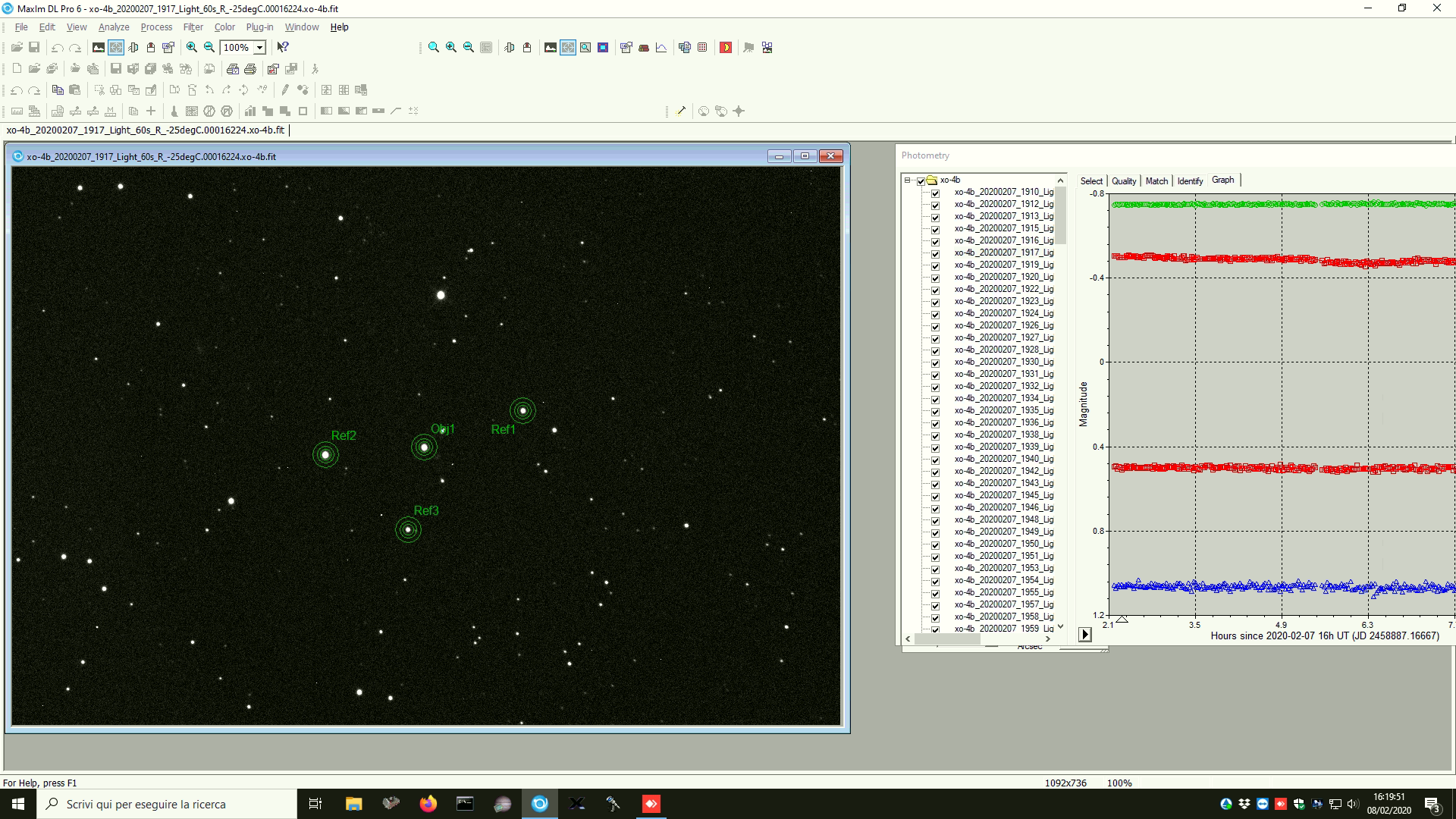Open the zoom percentage dropdown

click(x=259, y=47)
